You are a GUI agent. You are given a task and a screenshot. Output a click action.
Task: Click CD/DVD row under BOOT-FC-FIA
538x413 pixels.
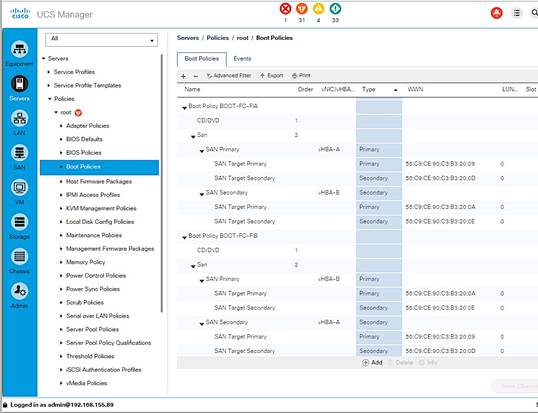point(357,121)
